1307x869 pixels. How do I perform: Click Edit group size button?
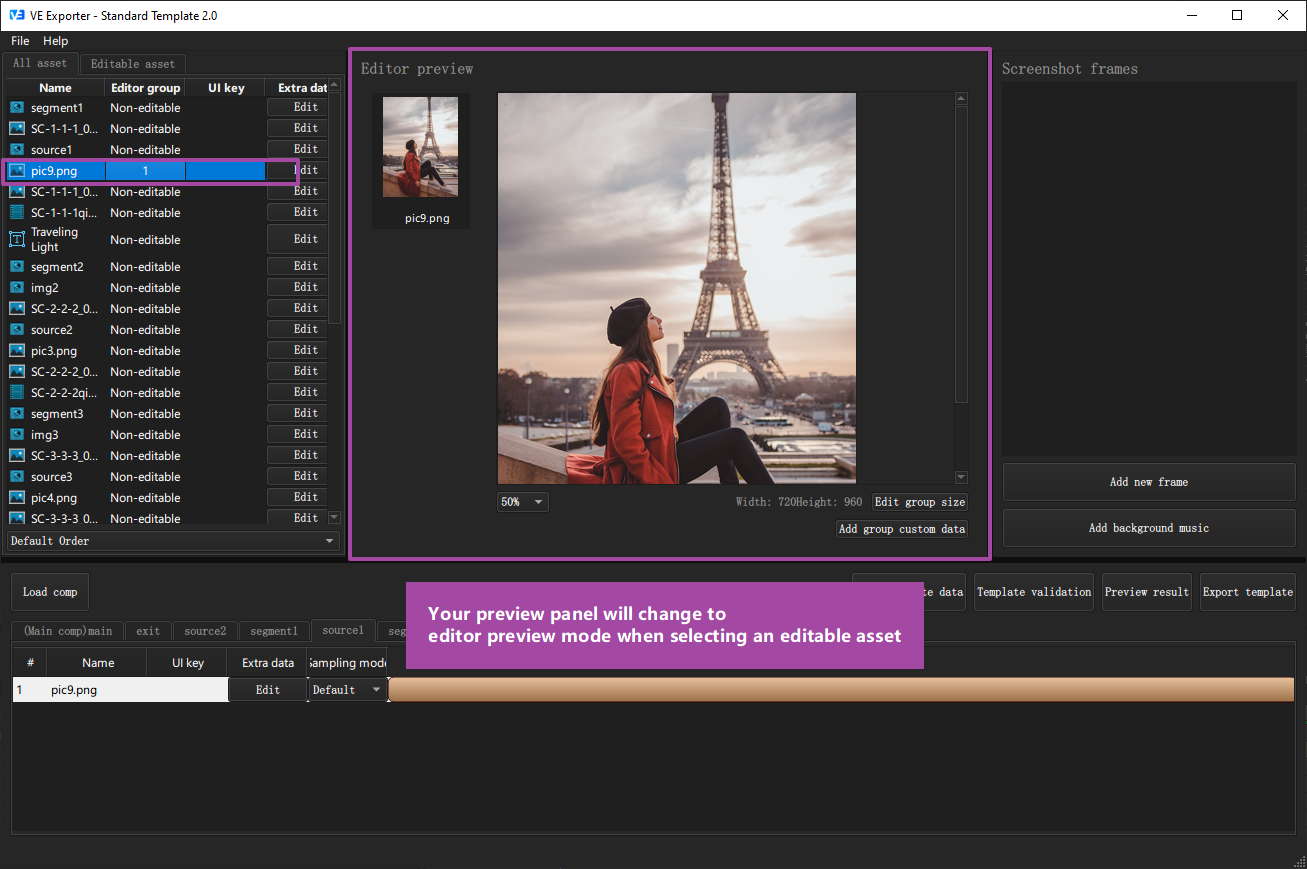[920, 502]
